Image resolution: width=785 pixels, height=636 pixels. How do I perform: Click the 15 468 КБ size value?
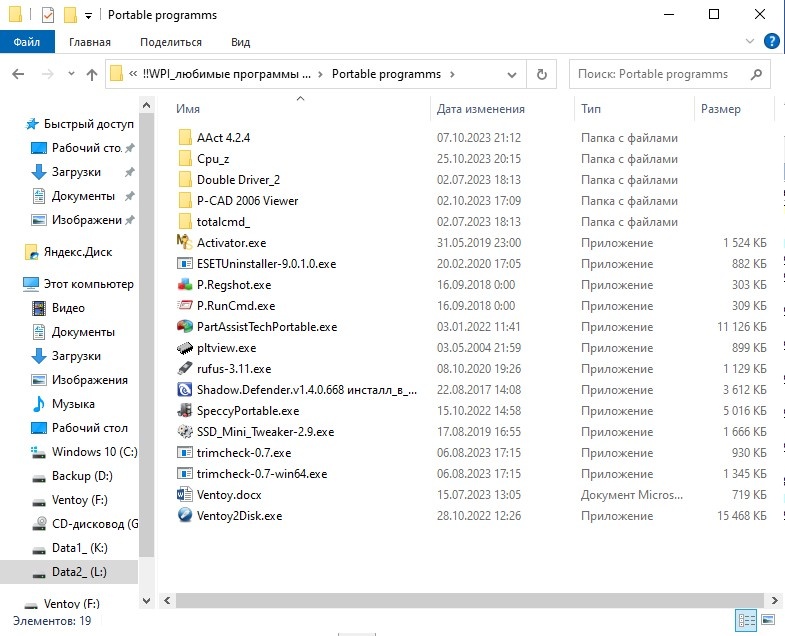(x=741, y=515)
